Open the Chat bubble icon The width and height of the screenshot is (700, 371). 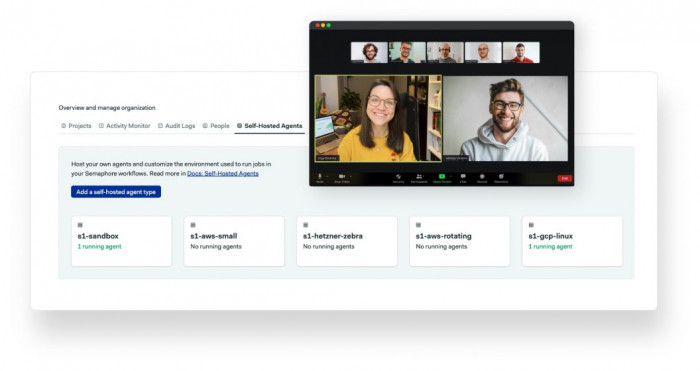tap(463, 177)
